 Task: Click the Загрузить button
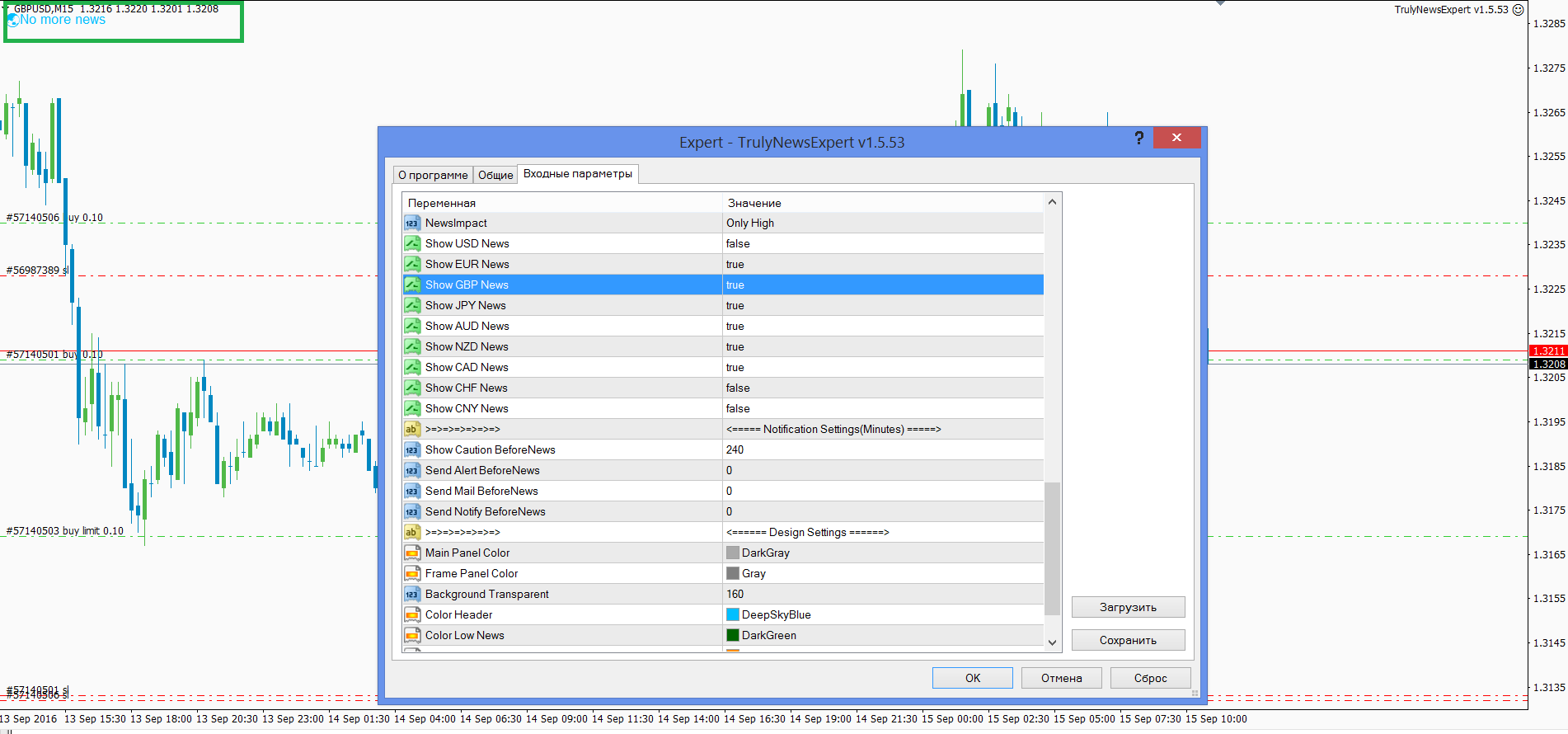click(x=1128, y=607)
